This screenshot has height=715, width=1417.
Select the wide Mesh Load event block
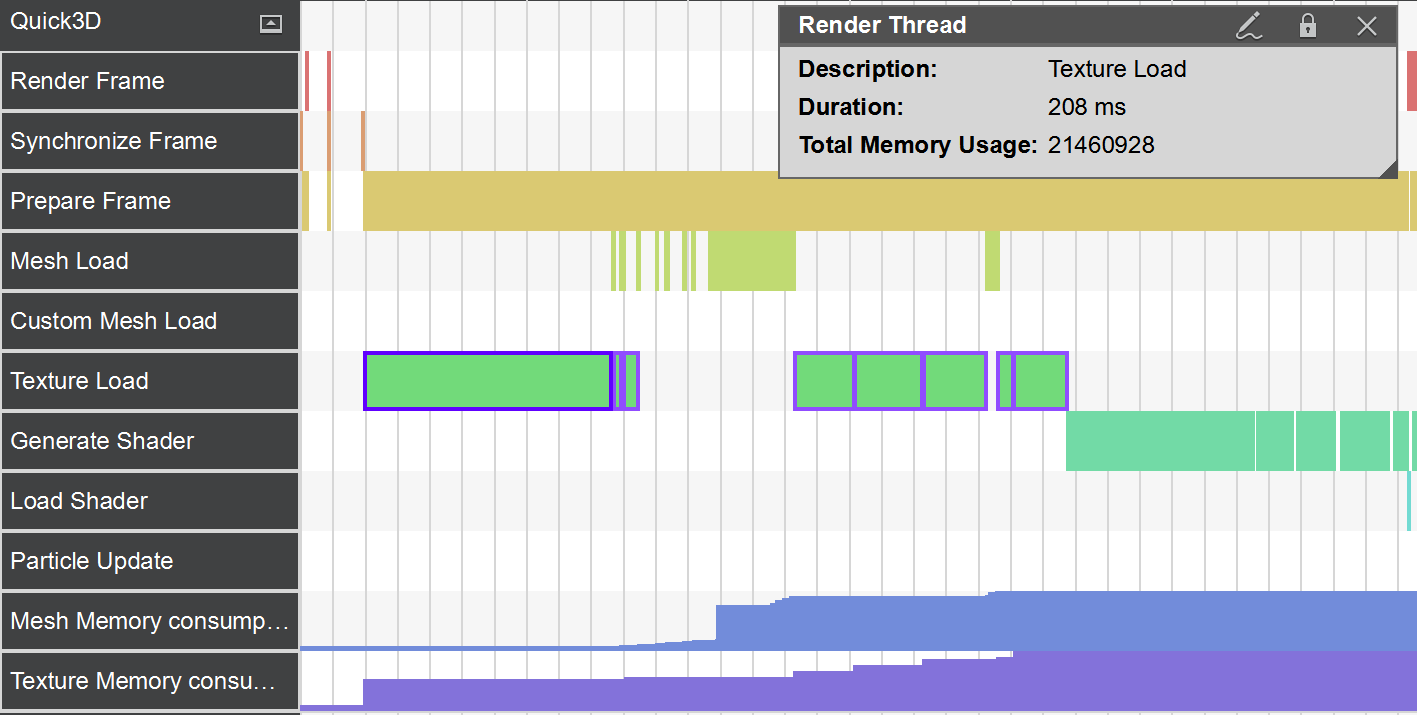point(751,263)
